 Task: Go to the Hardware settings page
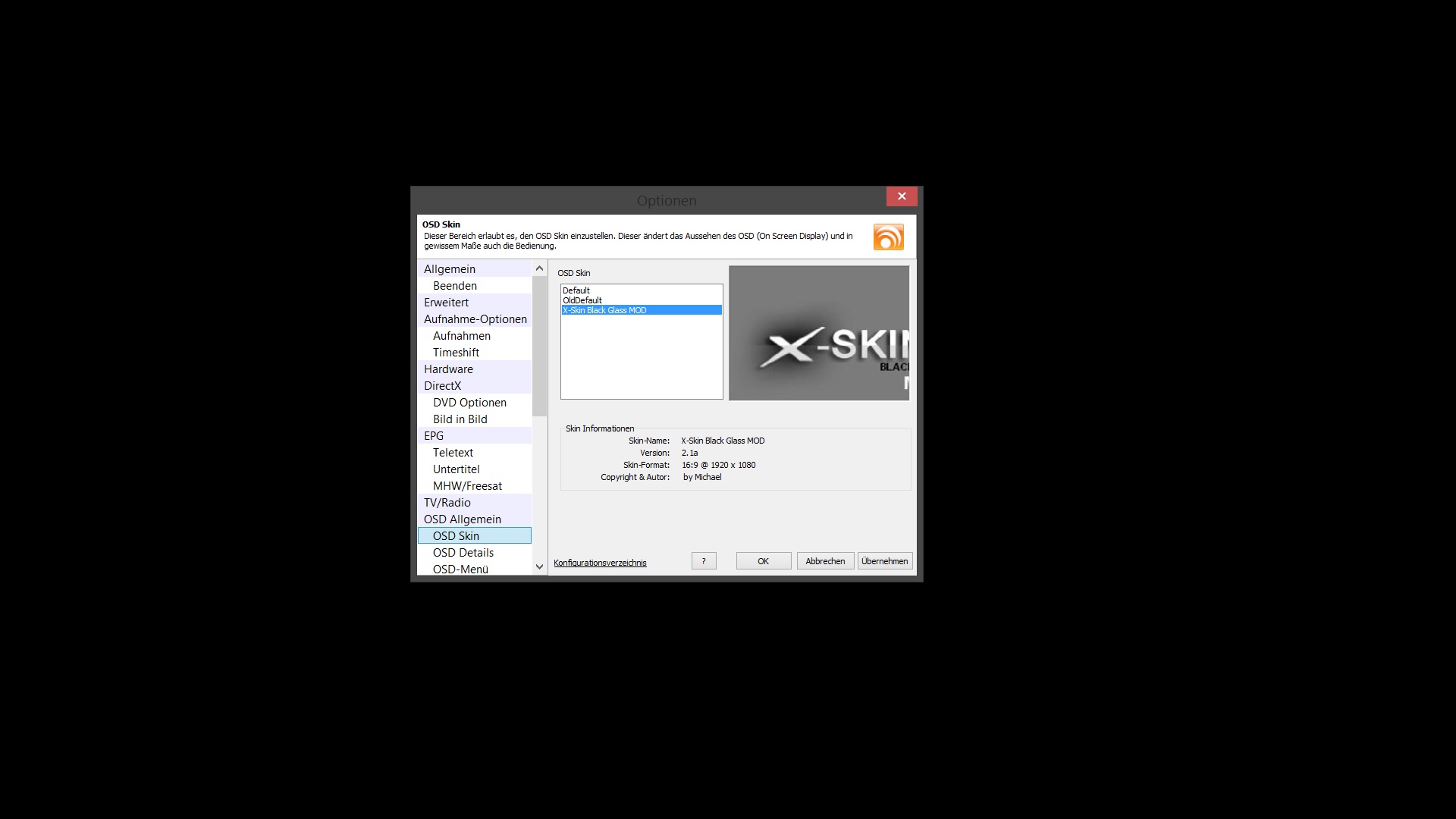[448, 369]
